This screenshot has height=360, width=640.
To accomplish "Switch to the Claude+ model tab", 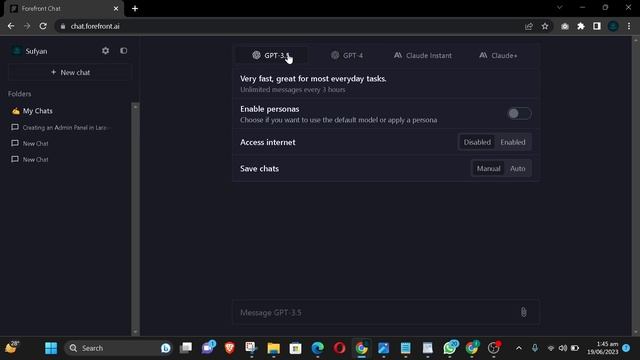I will (498, 56).
